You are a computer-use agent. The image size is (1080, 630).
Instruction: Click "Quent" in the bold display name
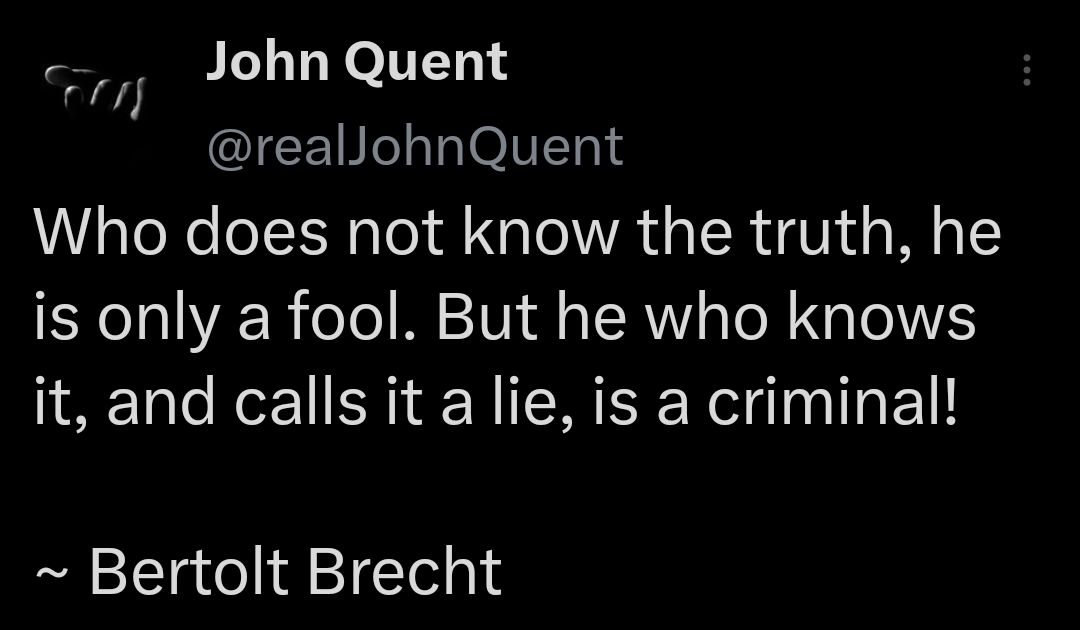tap(426, 63)
